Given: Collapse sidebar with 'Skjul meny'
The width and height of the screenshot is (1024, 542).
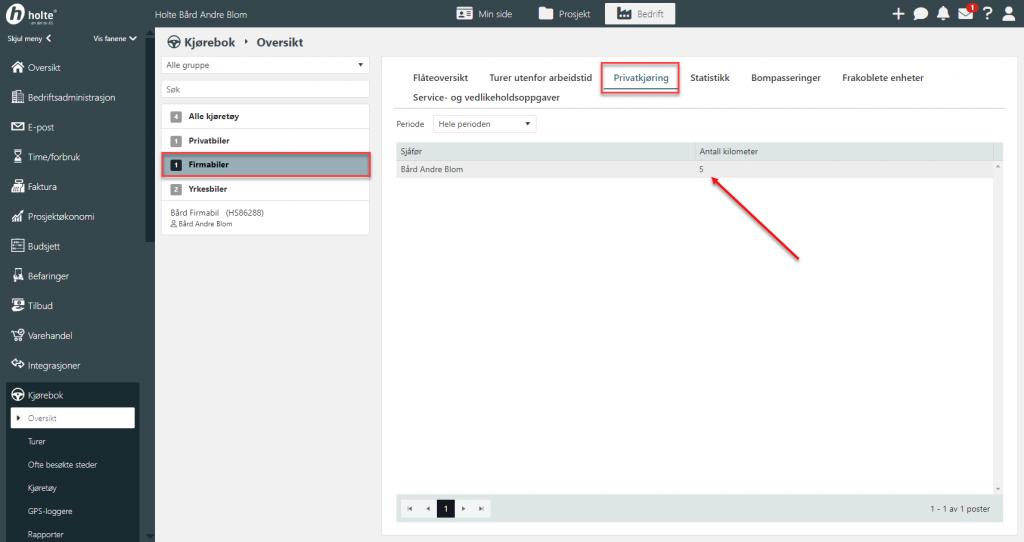Looking at the screenshot, I should click(30, 39).
